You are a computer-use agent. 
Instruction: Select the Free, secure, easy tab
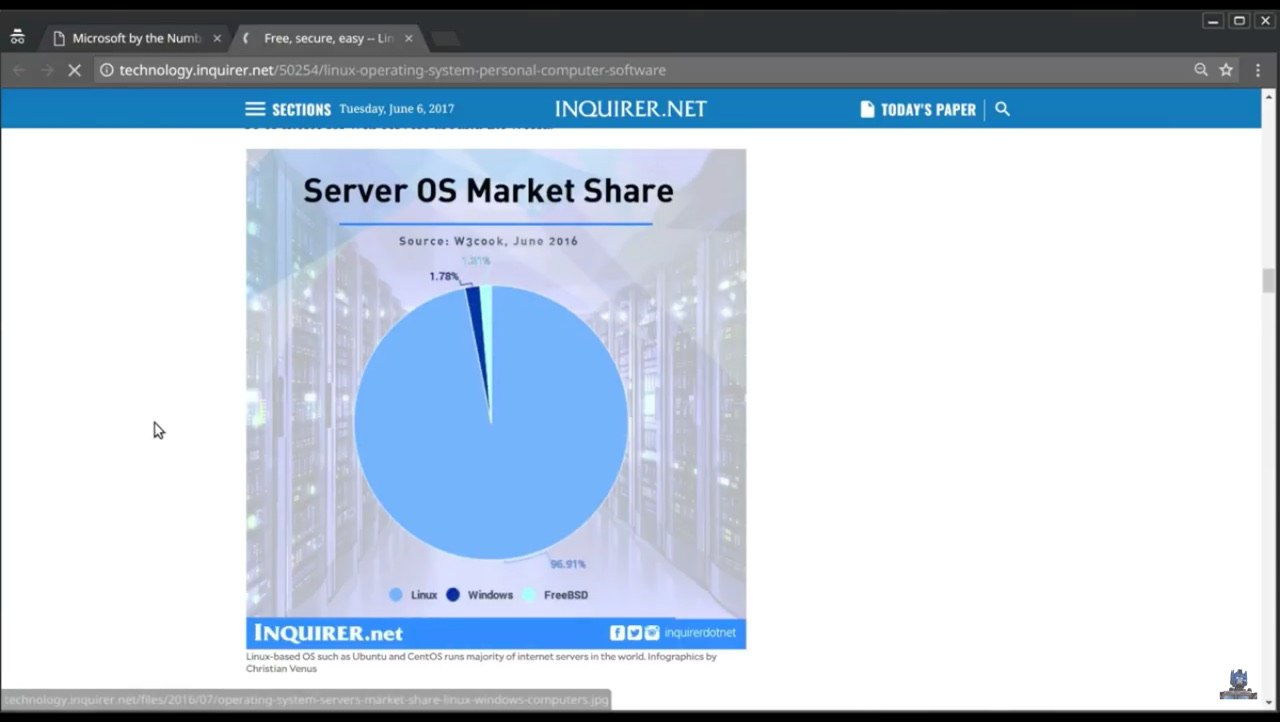326,38
